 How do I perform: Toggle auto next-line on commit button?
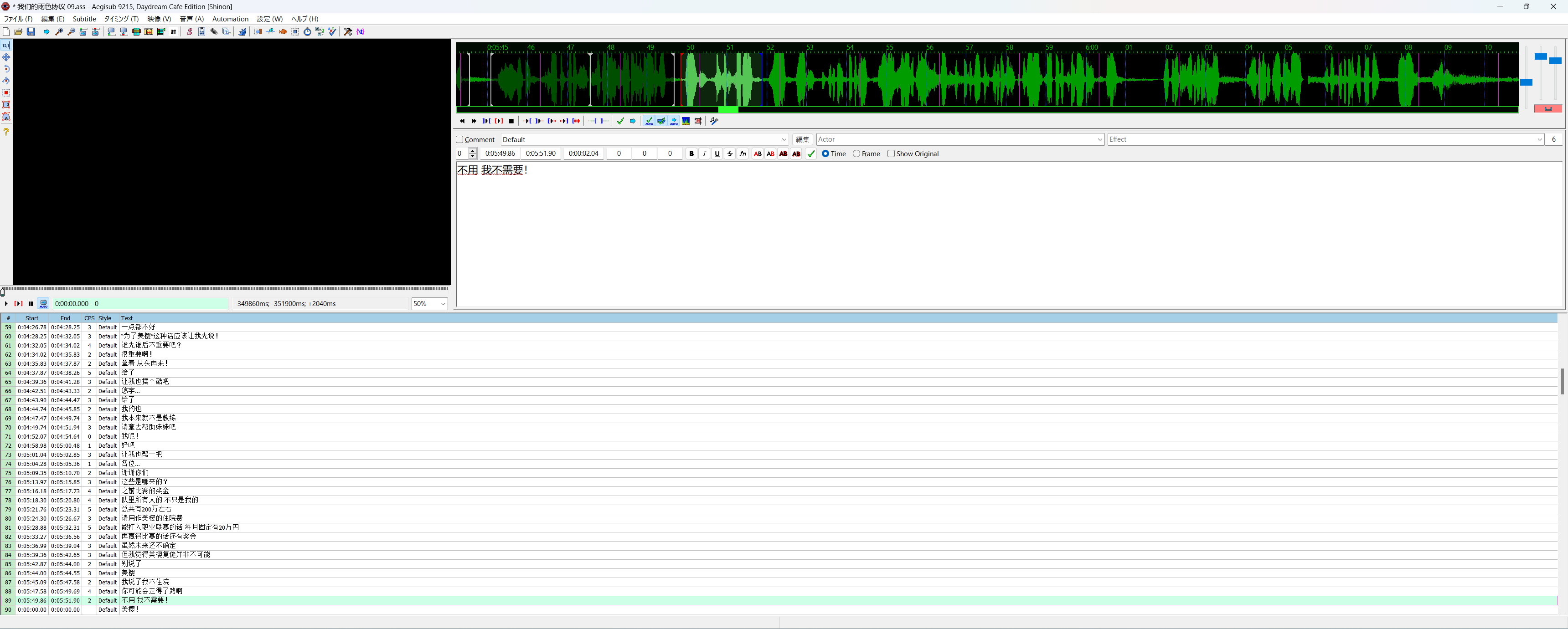coord(662,121)
